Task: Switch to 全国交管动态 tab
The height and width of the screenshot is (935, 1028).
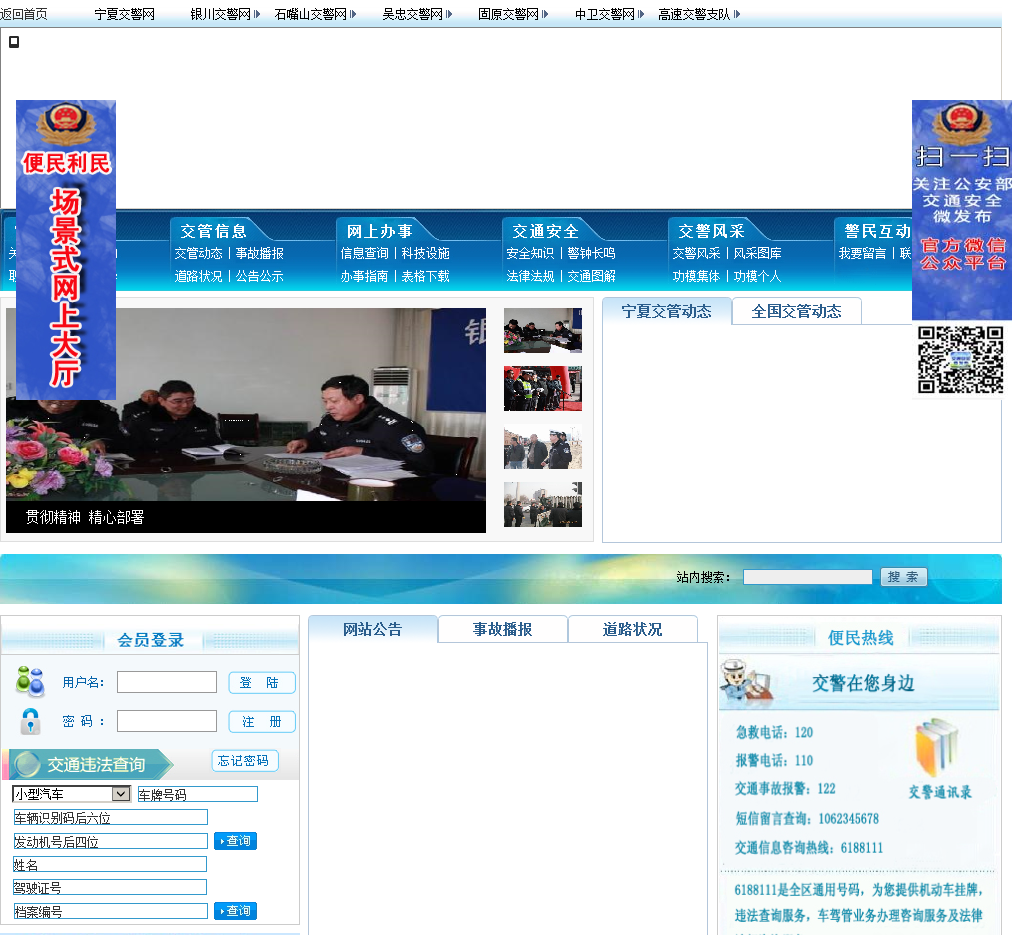Action: [x=796, y=311]
